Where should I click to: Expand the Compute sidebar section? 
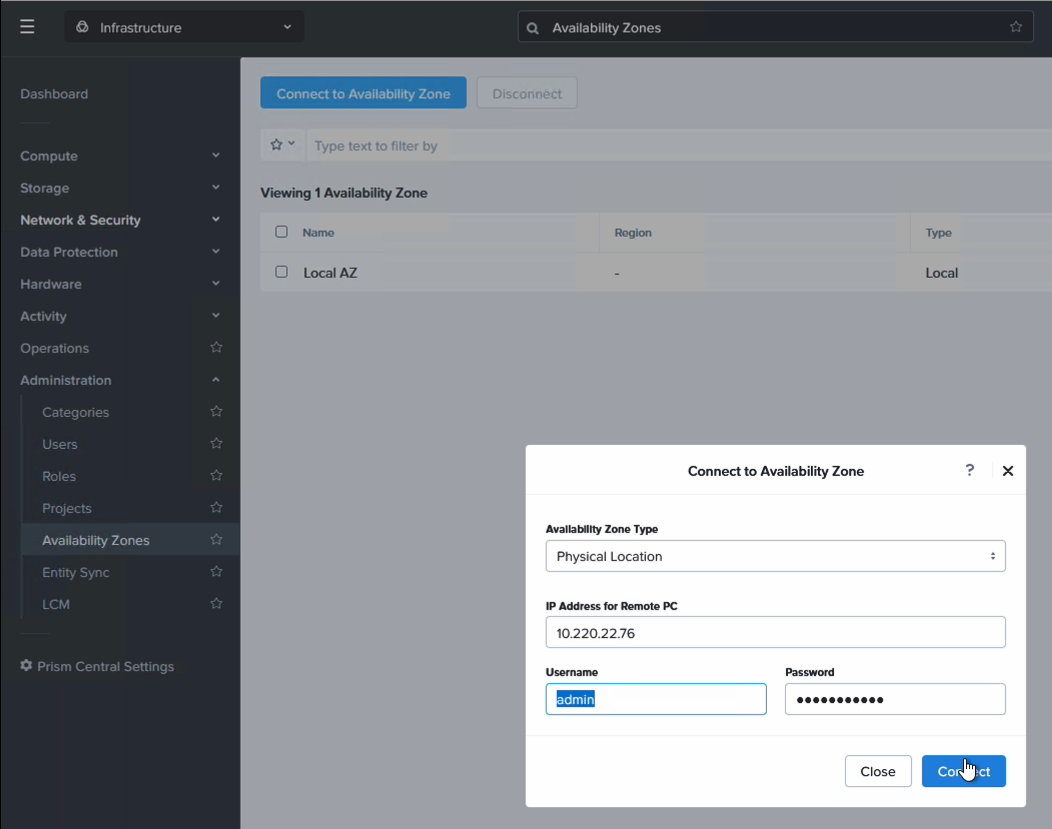tap(215, 156)
